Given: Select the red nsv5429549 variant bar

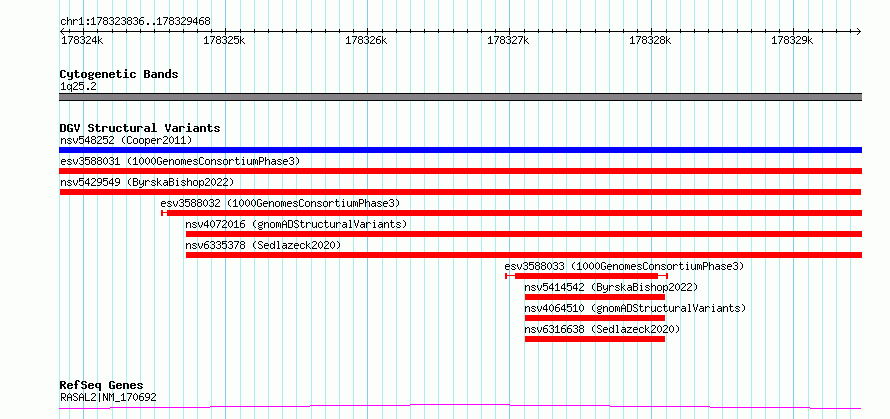Looking at the screenshot, I should [460, 192].
